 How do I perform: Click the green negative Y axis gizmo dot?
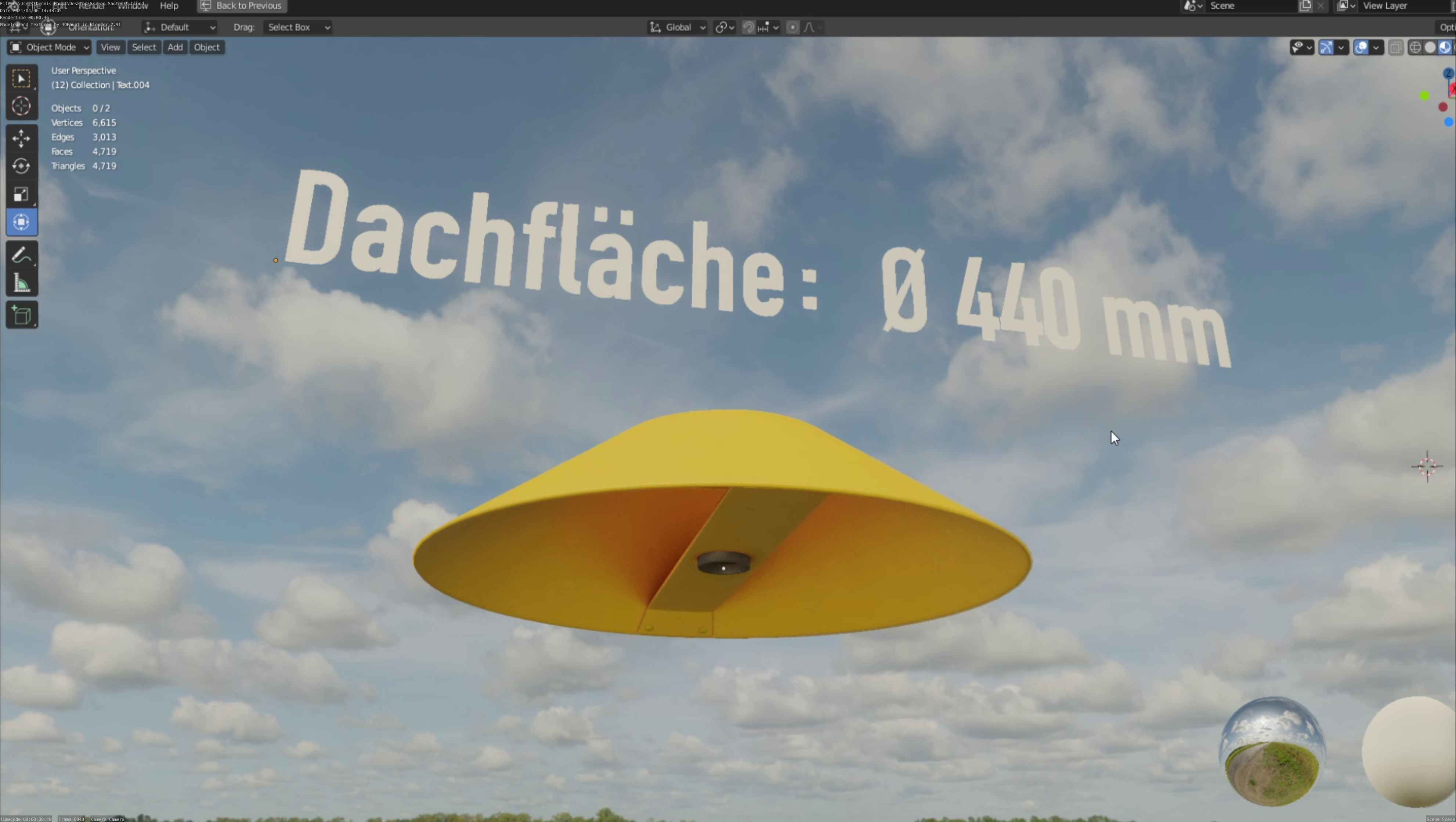1424,96
